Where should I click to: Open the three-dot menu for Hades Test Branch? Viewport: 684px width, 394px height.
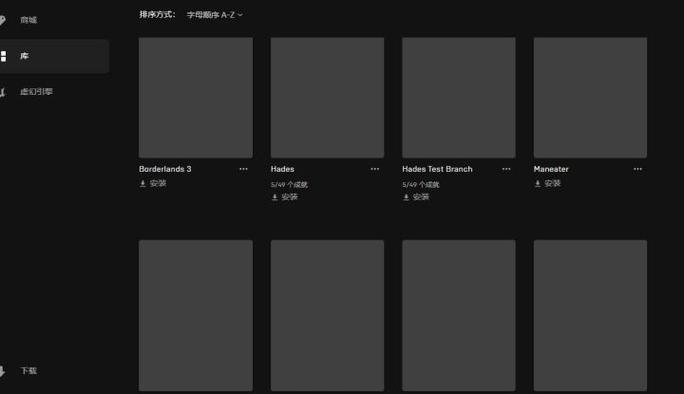pyautogui.click(x=506, y=169)
